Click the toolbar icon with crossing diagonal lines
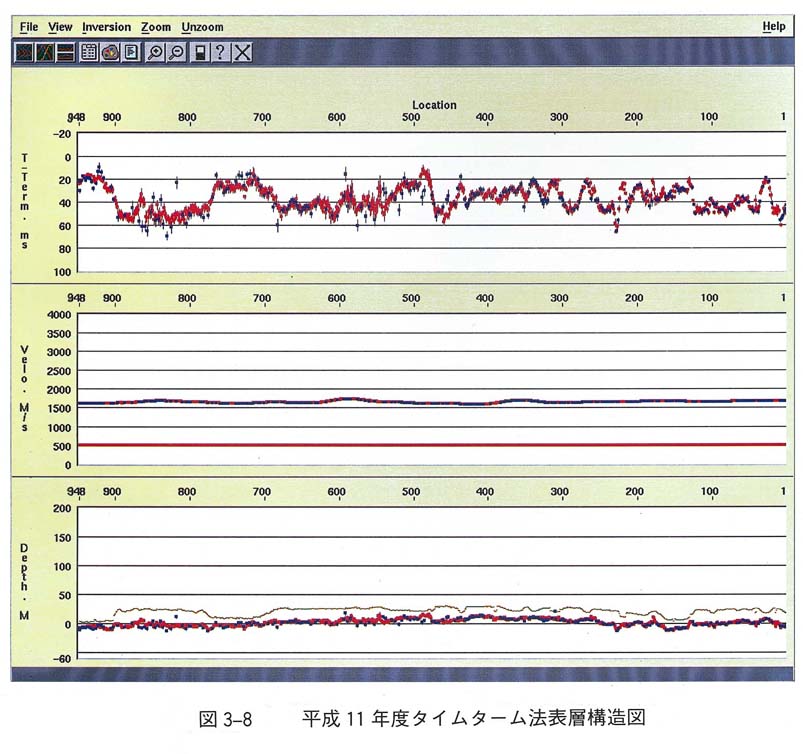 (45, 52)
